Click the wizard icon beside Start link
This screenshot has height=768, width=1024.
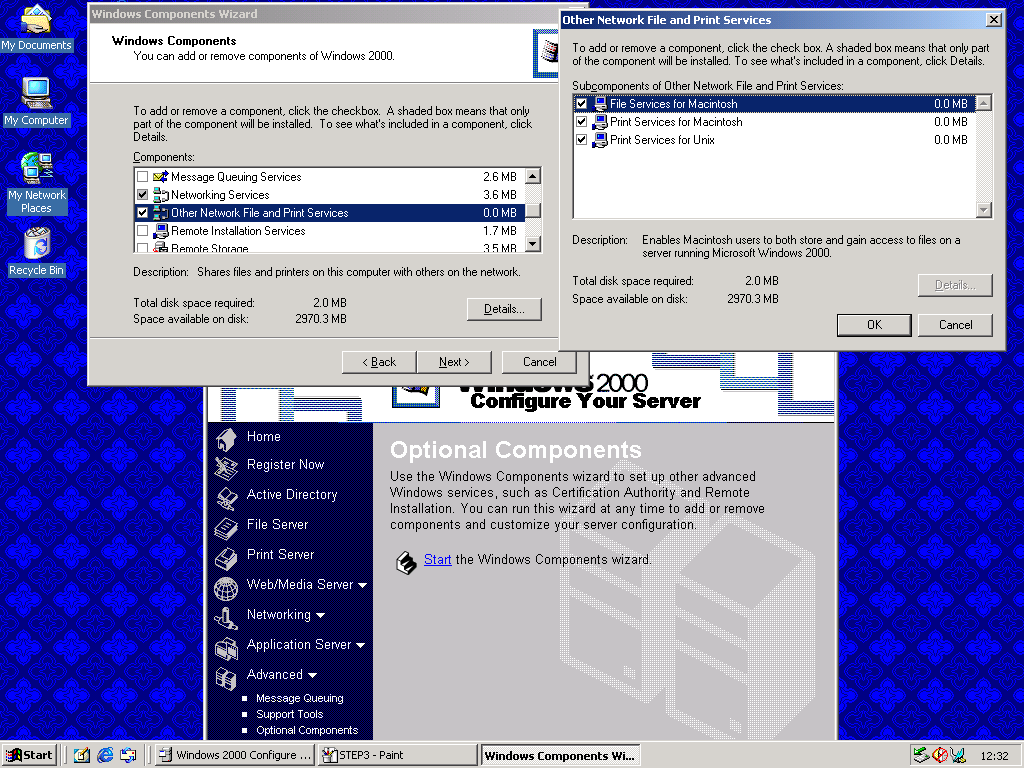406,562
